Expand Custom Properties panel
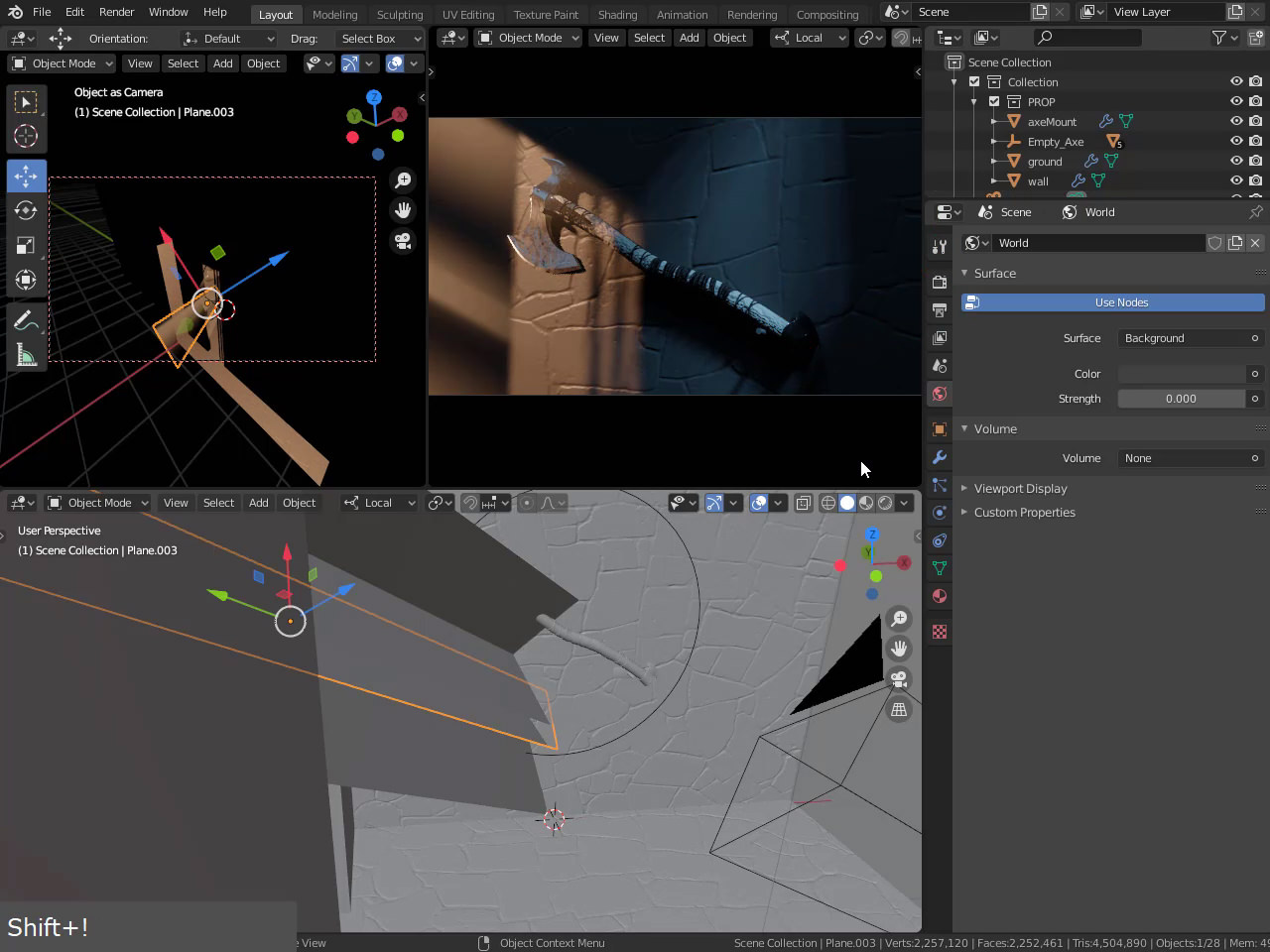Image resolution: width=1270 pixels, height=952 pixels. point(1024,512)
